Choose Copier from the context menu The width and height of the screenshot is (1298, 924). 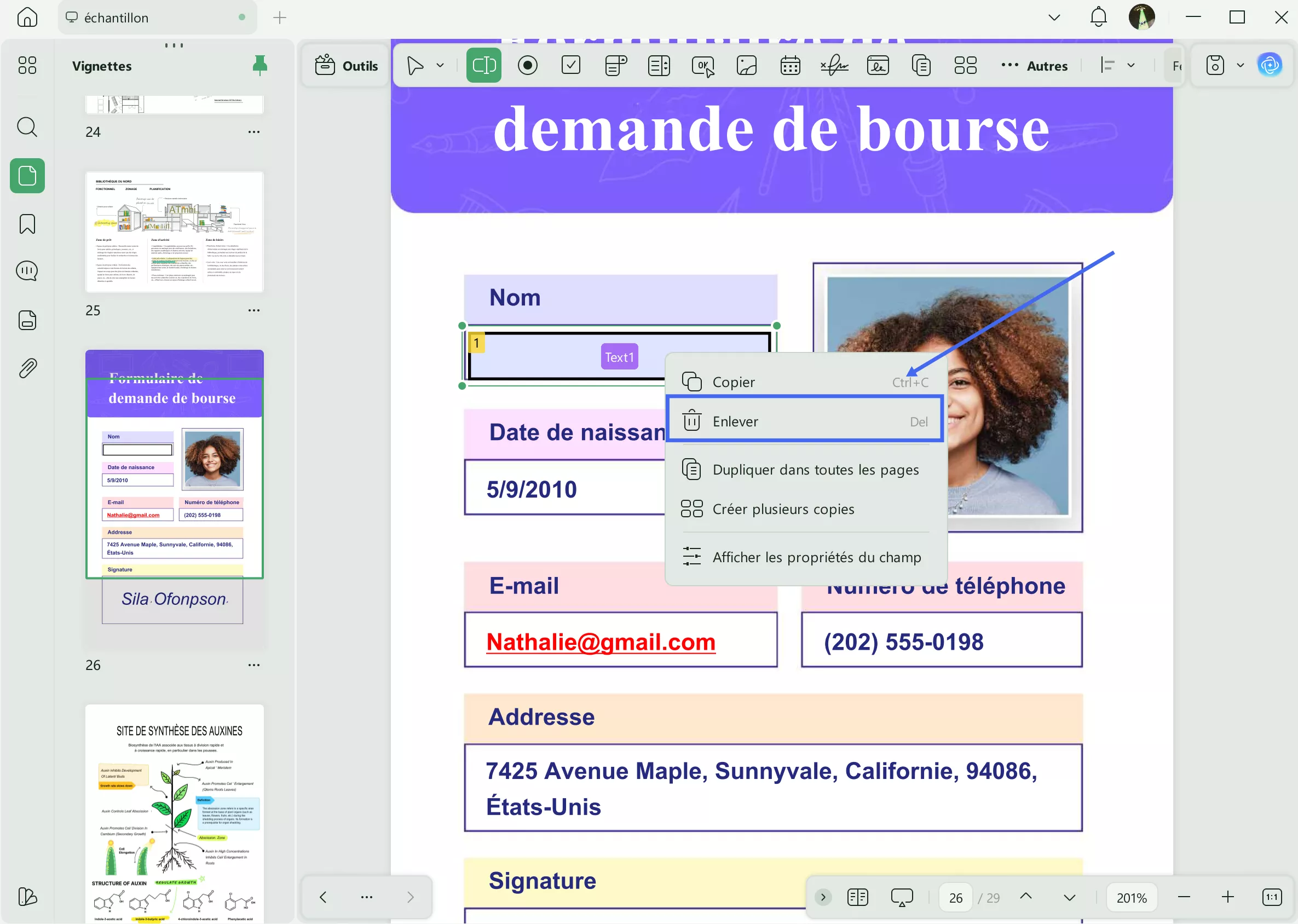pos(734,382)
